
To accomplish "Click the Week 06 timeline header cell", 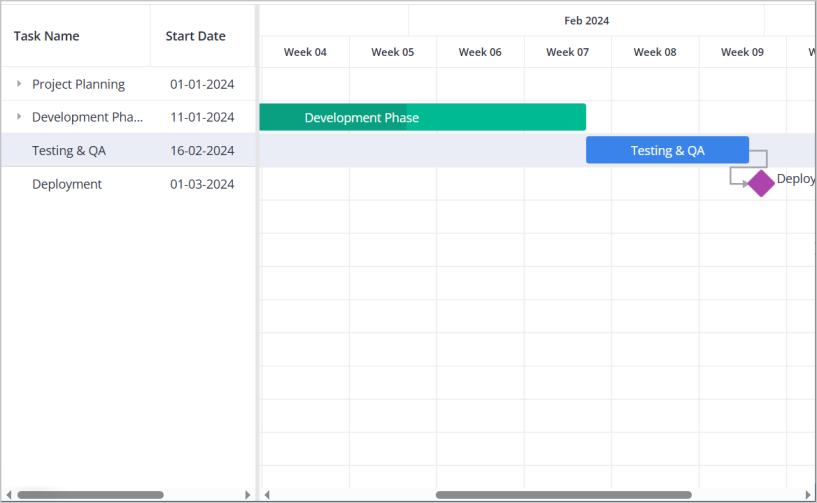I will tap(480, 52).
